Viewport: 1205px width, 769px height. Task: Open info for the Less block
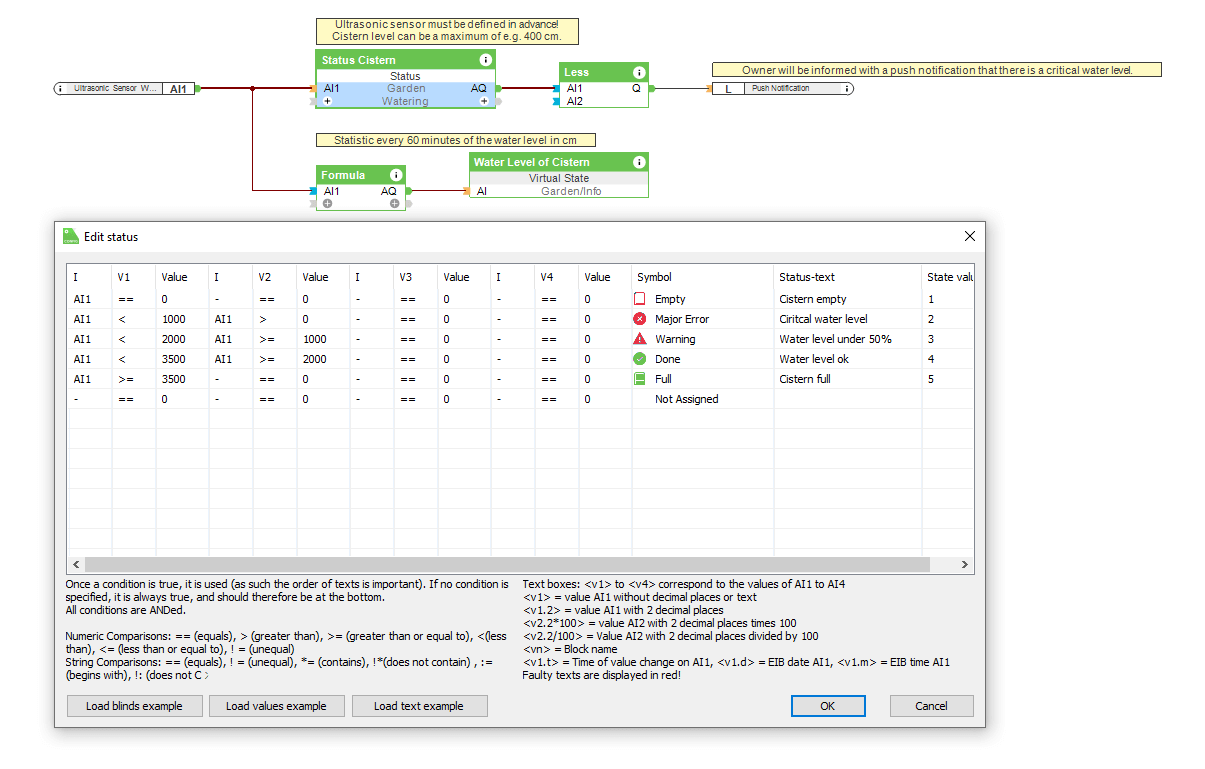pos(638,72)
